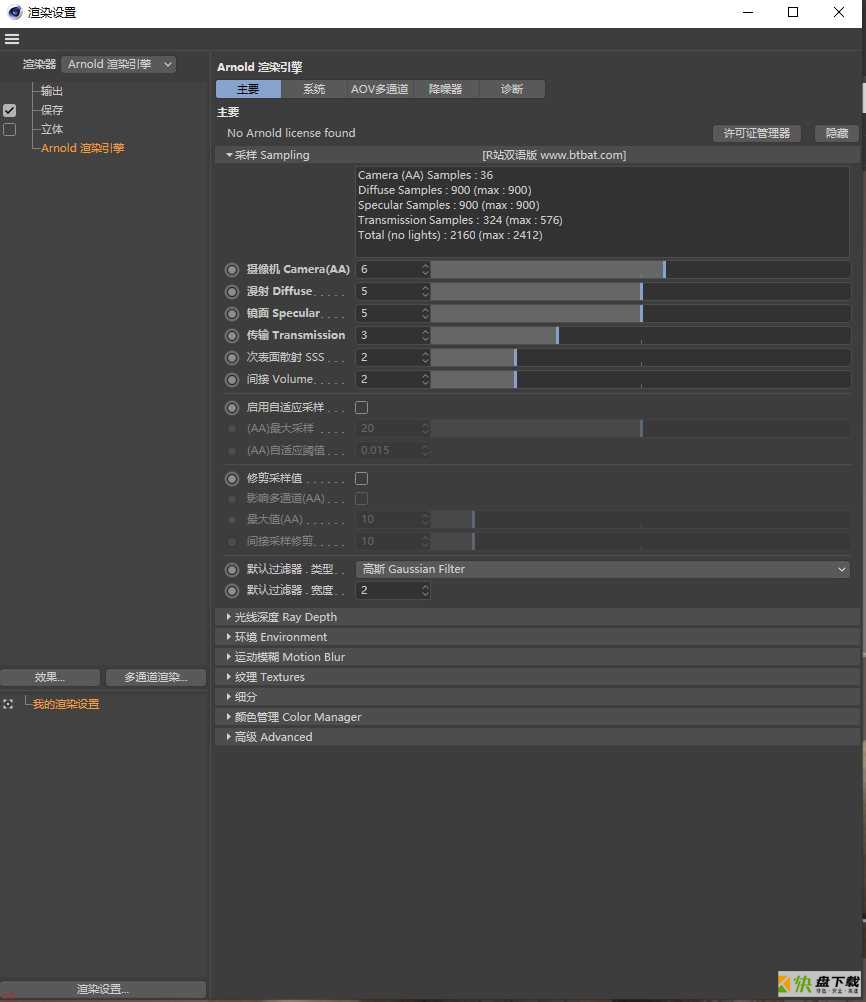Toggle animation dot for 次表面散射 SSS
The height and width of the screenshot is (1002, 866).
point(232,358)
